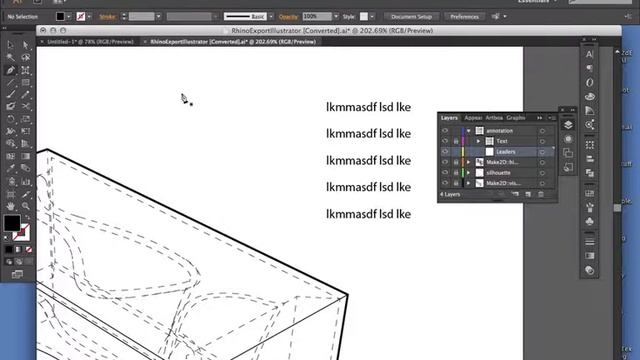This screenshot has width=640, height=360.
Task: Open stroke weight dropdown
Action: (158, 17)
